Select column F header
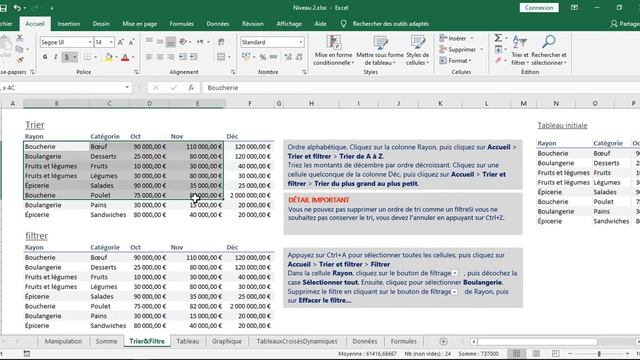This screenshot has width=640, height=360. 249,103
